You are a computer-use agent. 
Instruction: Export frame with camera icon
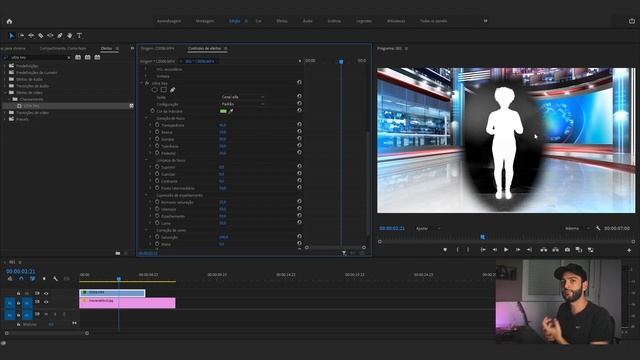[567, 250]
